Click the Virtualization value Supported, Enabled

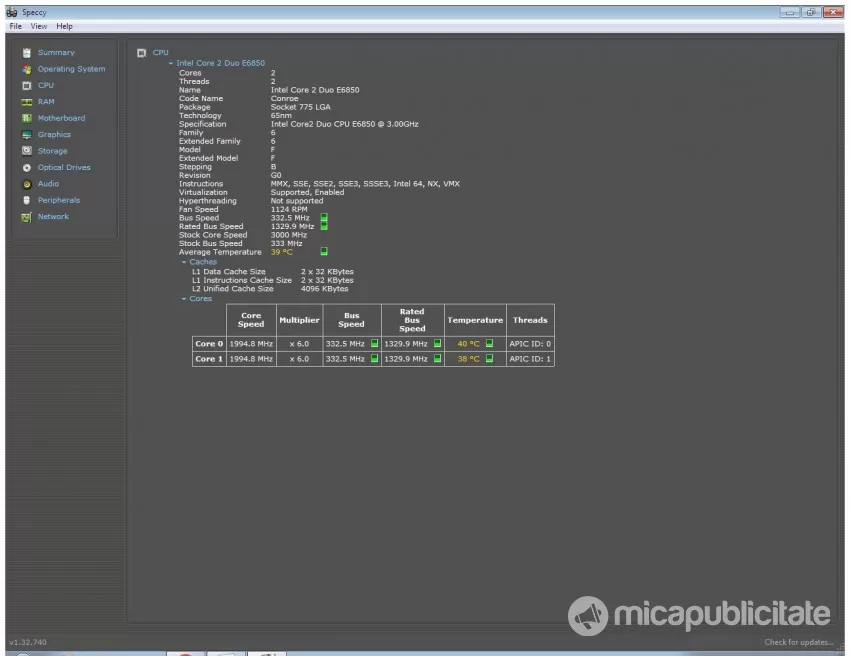coord(307,192)
